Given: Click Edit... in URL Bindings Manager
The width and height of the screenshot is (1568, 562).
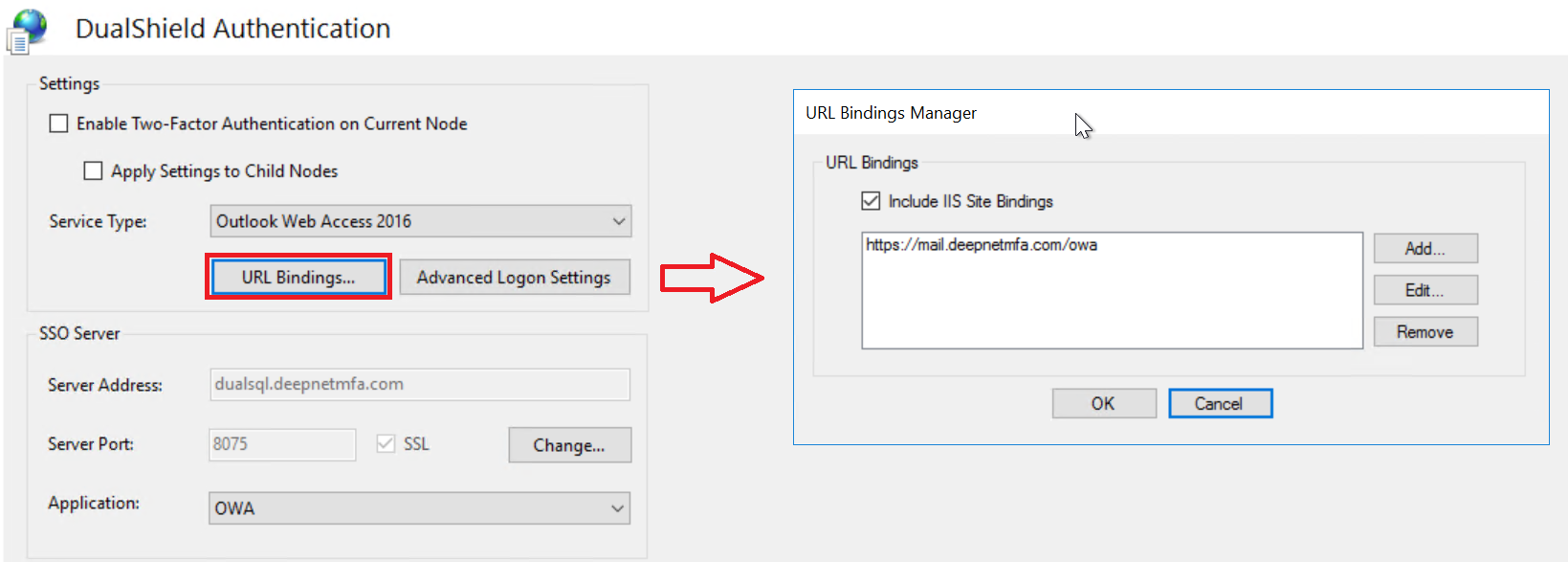Looking at the screenshot, I should click(x=1424, y=290).
